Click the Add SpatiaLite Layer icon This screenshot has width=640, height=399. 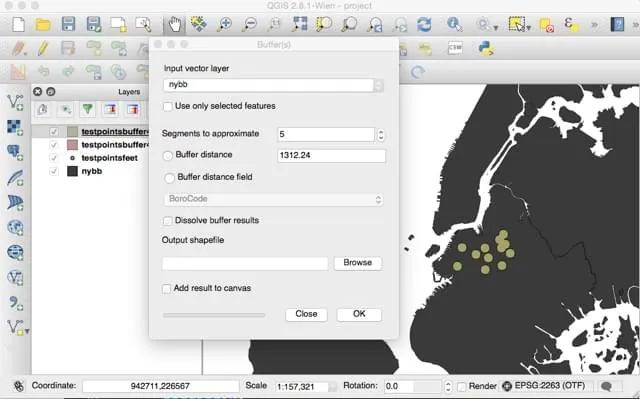pos(15,177)
